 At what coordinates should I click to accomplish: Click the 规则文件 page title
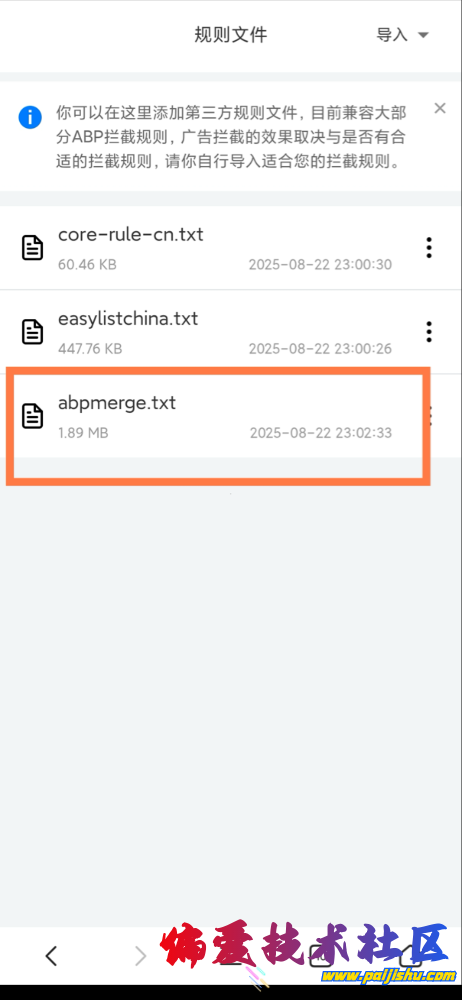[x=231, y=34]
